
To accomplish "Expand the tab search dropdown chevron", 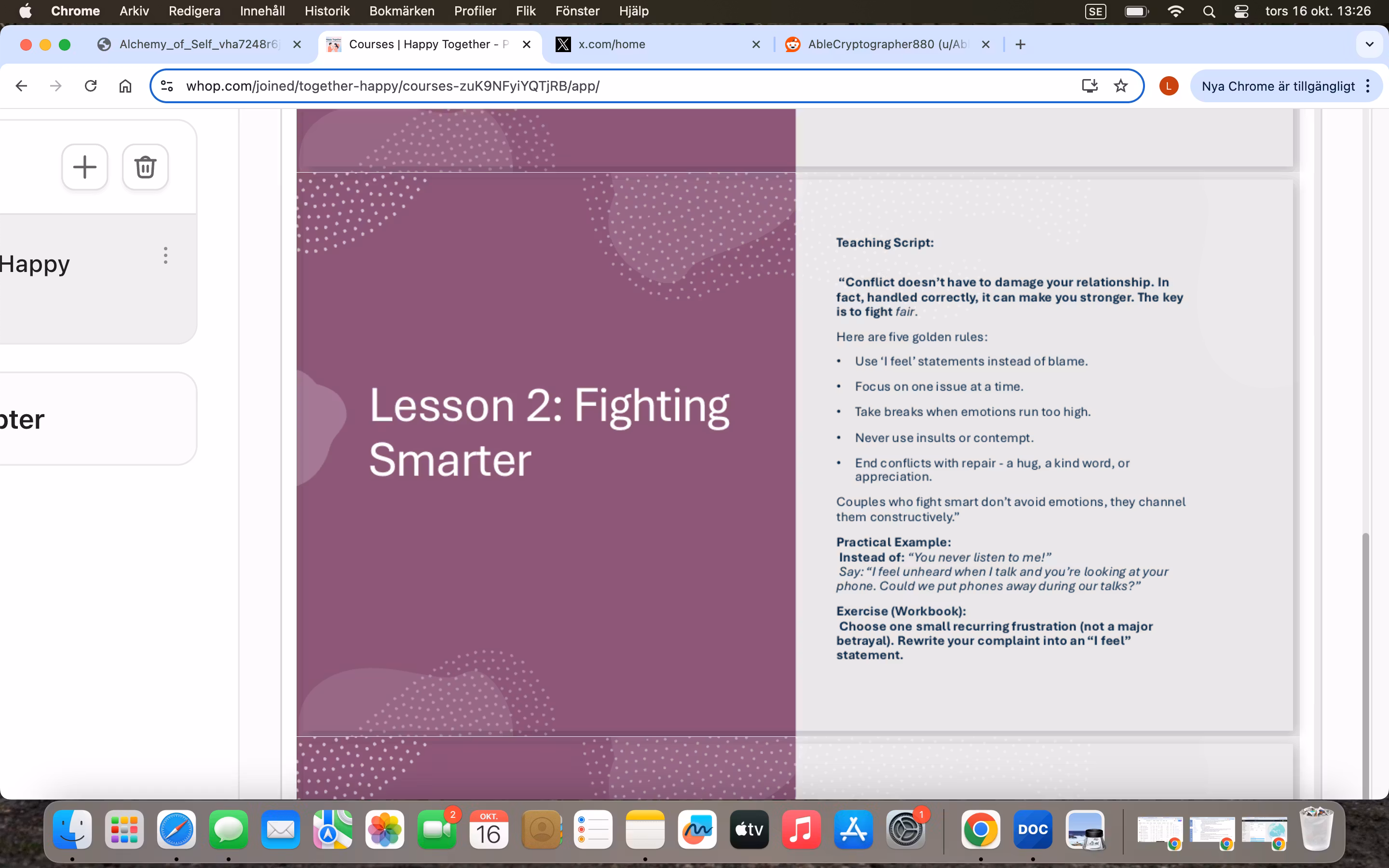I will 1370,44.
